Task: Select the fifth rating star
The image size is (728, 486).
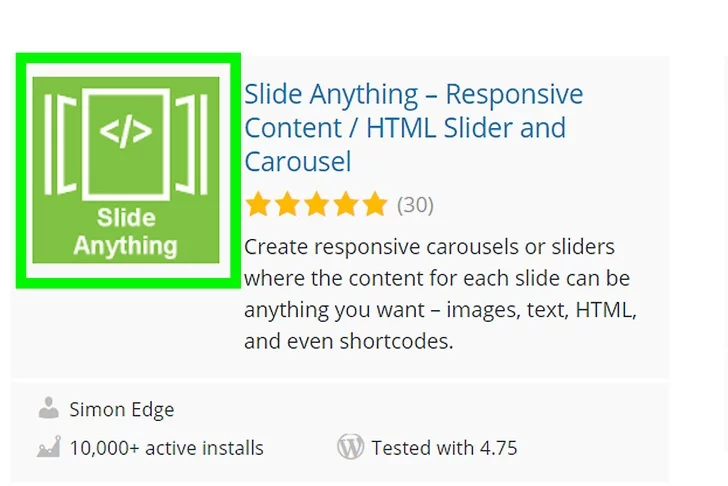Action: [x=374, y=205]
